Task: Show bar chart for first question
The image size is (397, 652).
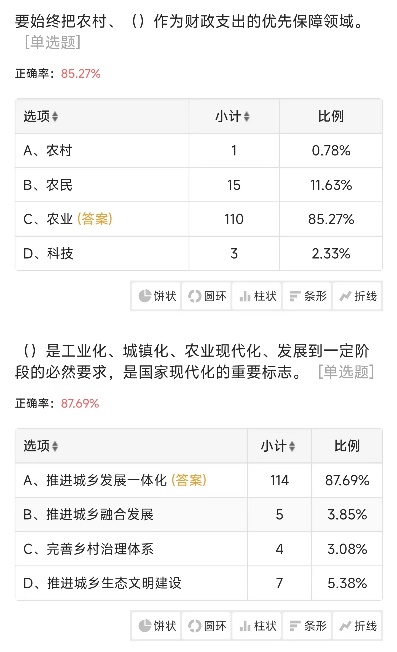Action: pos(307,296)
